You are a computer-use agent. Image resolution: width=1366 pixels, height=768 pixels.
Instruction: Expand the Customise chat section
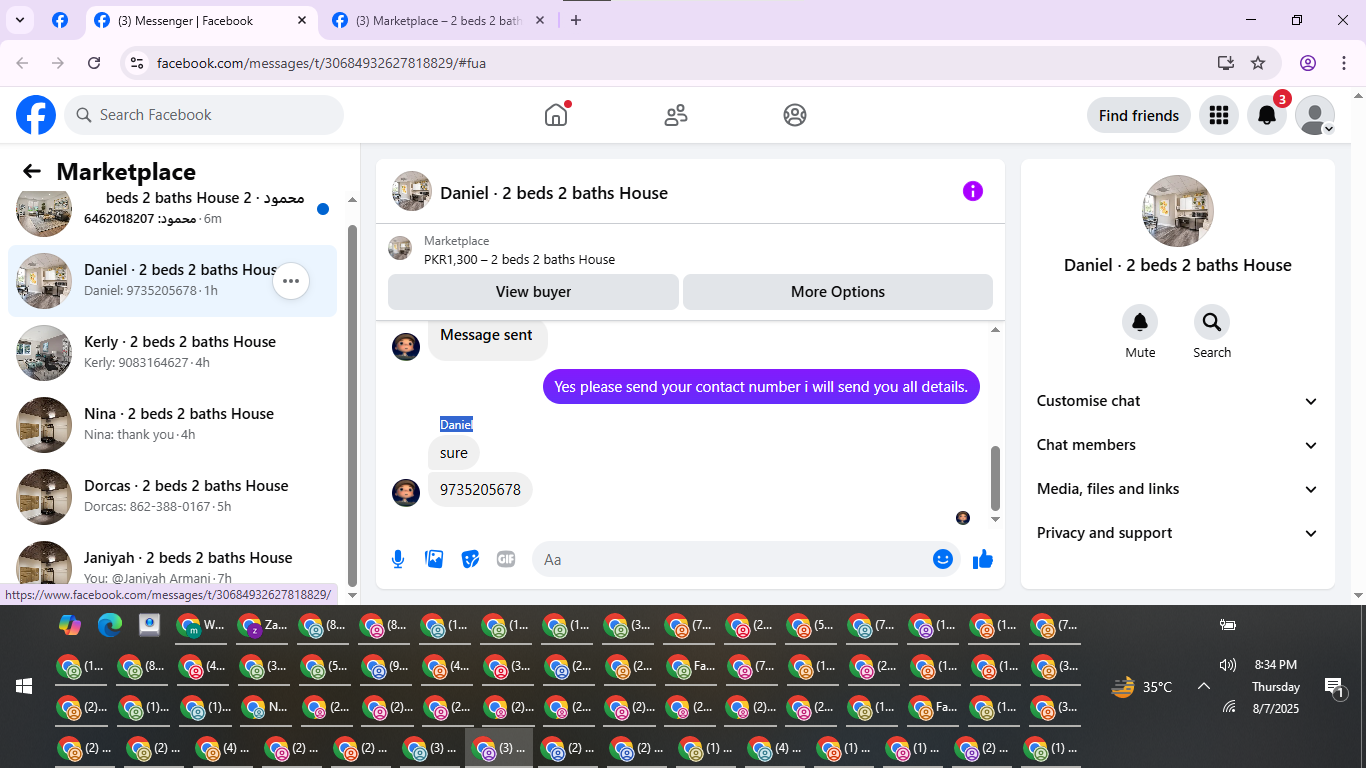click(1178, 401)
